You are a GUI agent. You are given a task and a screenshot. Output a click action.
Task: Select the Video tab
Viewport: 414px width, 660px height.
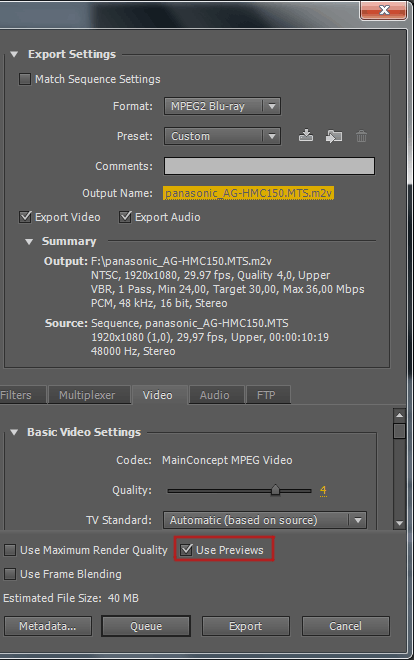coord(158,395)
